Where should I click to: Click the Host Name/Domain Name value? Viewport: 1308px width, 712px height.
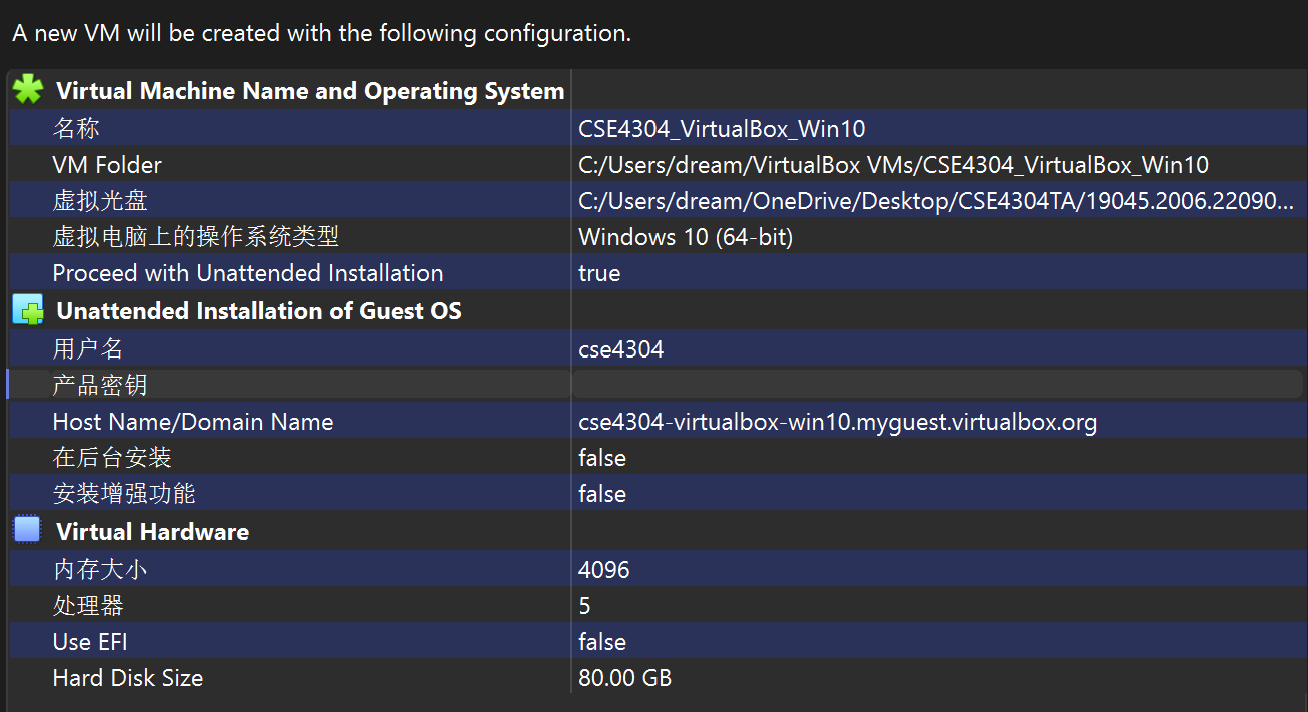point(837,422)
